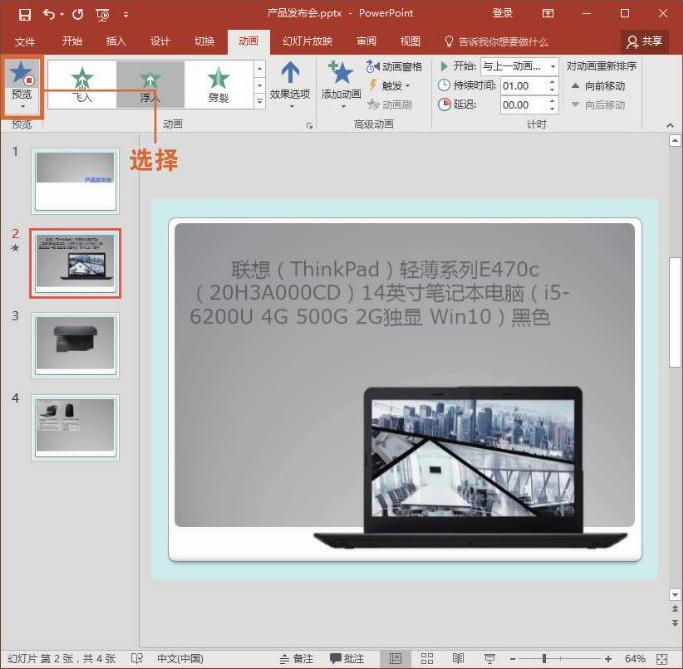Switch to the 插入 tab

pos(115,41)
